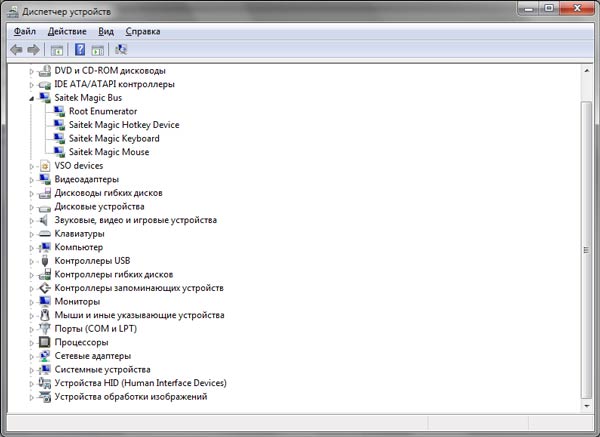The image size is (600, 437).
Task: Select Устройства HID (Human Interface Devices) text
Action: tap(140, 383)
